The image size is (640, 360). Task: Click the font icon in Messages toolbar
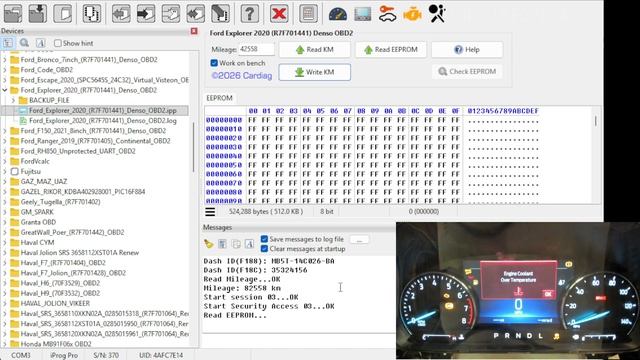(249, 244)
